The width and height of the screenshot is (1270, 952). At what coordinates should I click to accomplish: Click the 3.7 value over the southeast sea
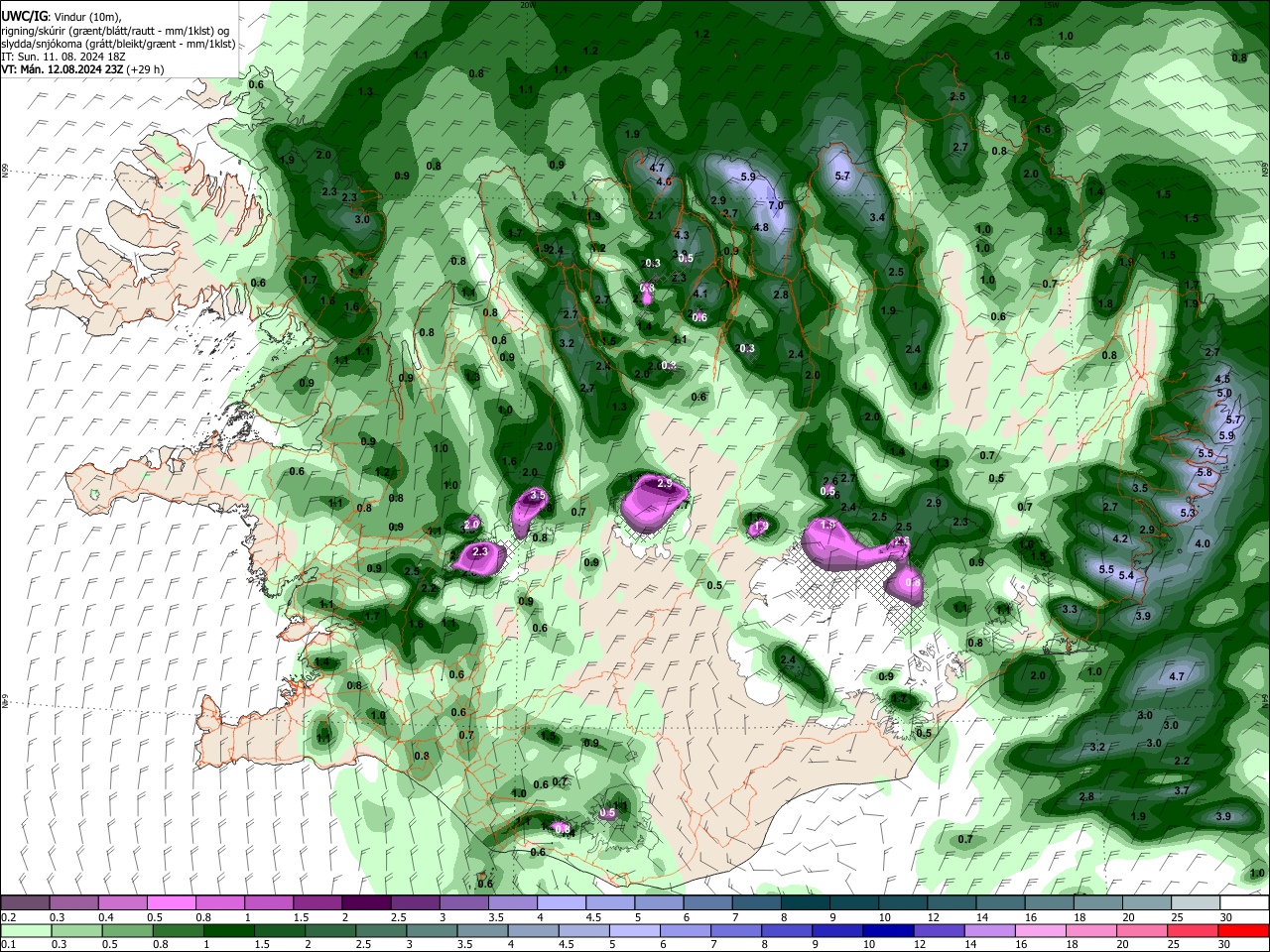tap(1182, 790)
